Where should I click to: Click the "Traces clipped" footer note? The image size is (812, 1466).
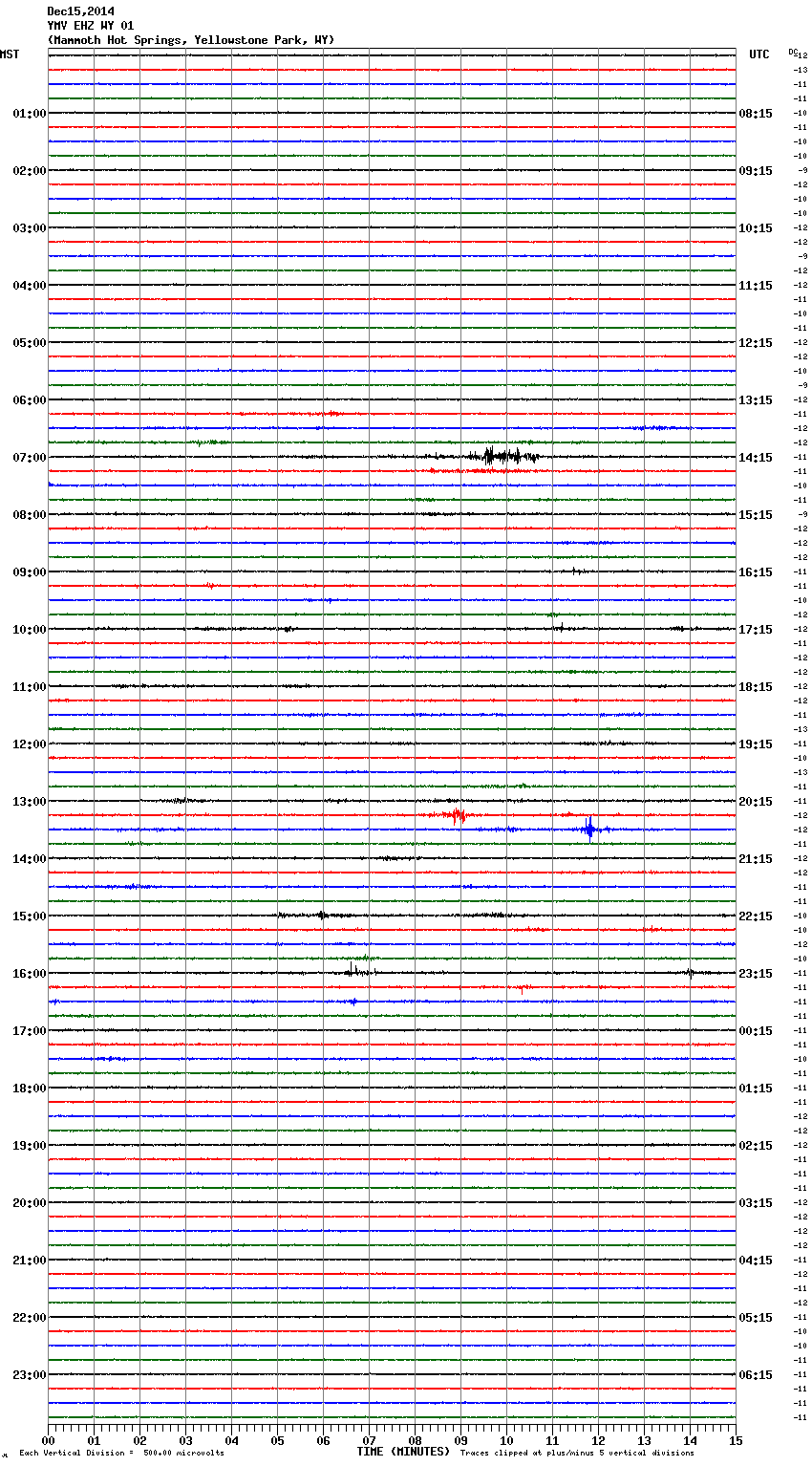(x=577, y=1454)
